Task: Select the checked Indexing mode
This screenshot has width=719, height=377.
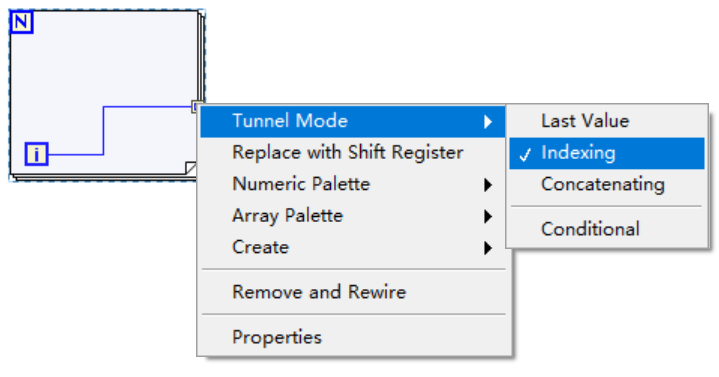Action: point(607,153)
